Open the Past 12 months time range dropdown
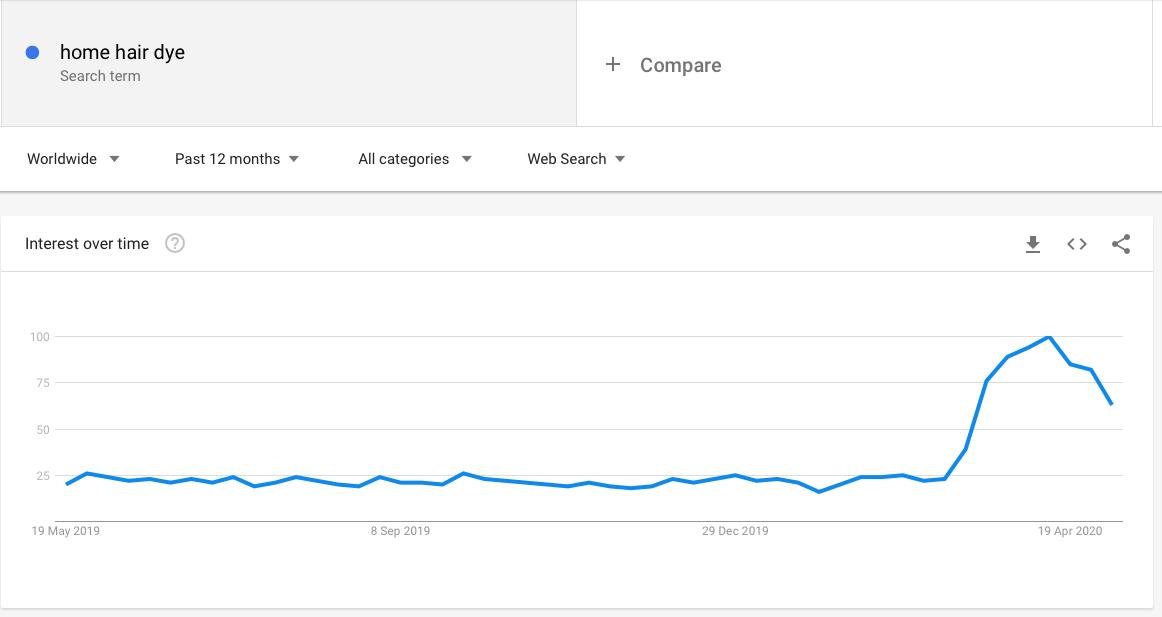1162x617 pixels. click(x=236, y=159)
